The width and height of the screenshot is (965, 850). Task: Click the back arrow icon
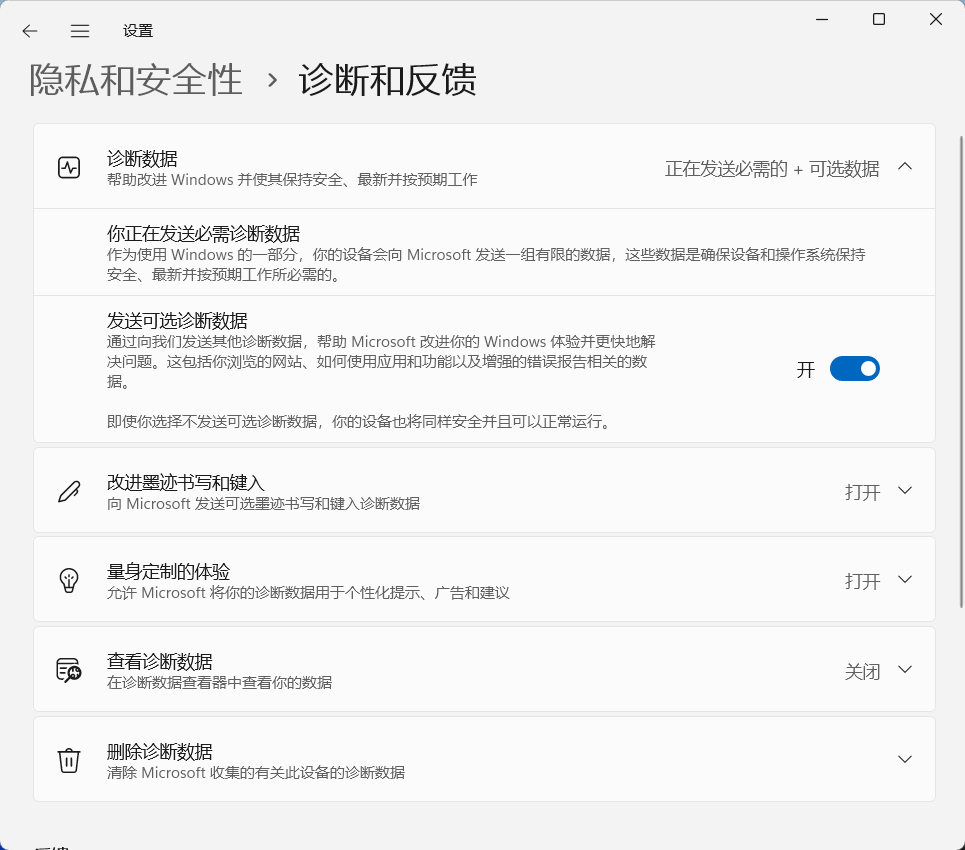coord(30,31)
